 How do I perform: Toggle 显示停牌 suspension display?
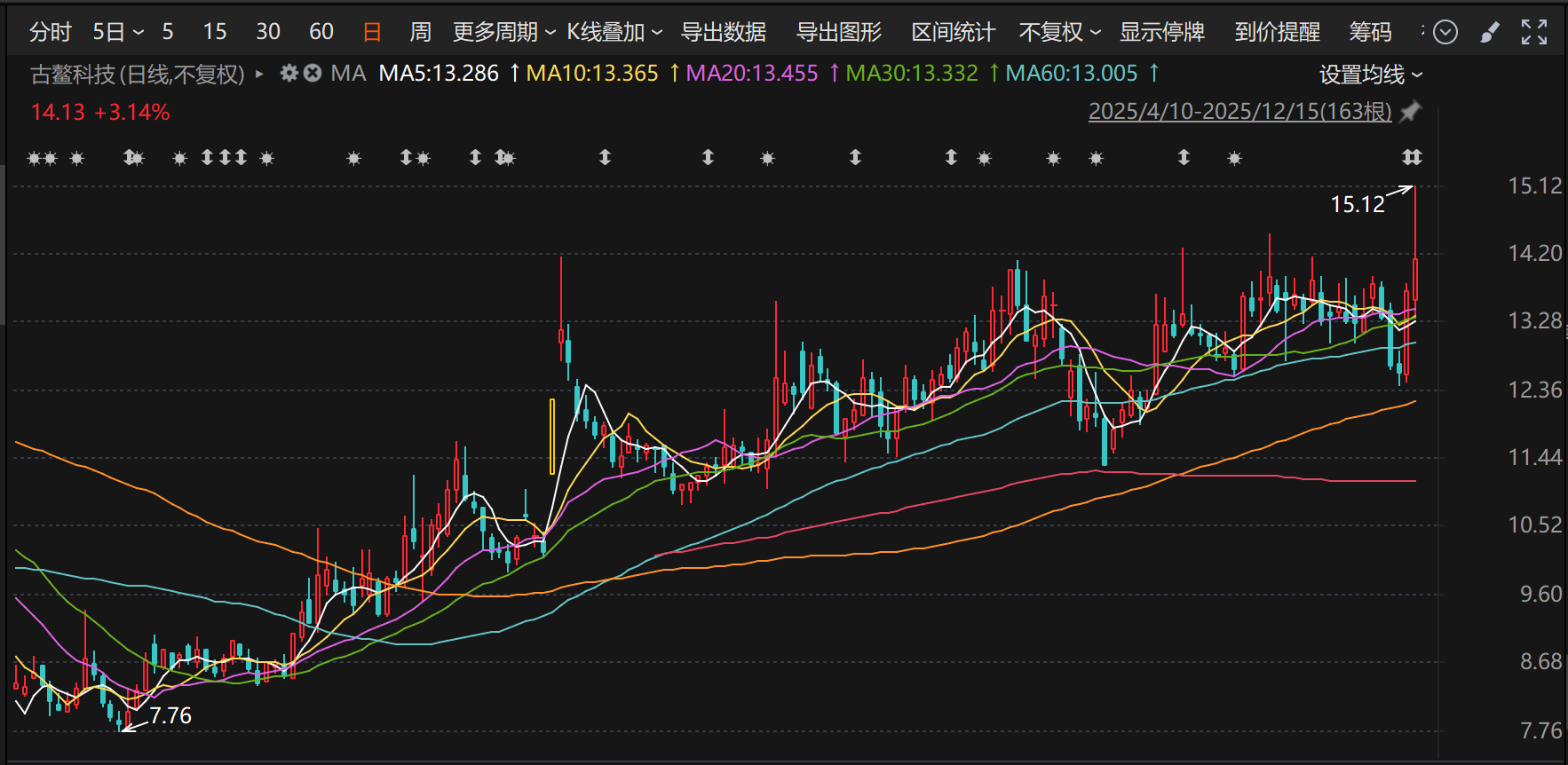coord(1161,33)
